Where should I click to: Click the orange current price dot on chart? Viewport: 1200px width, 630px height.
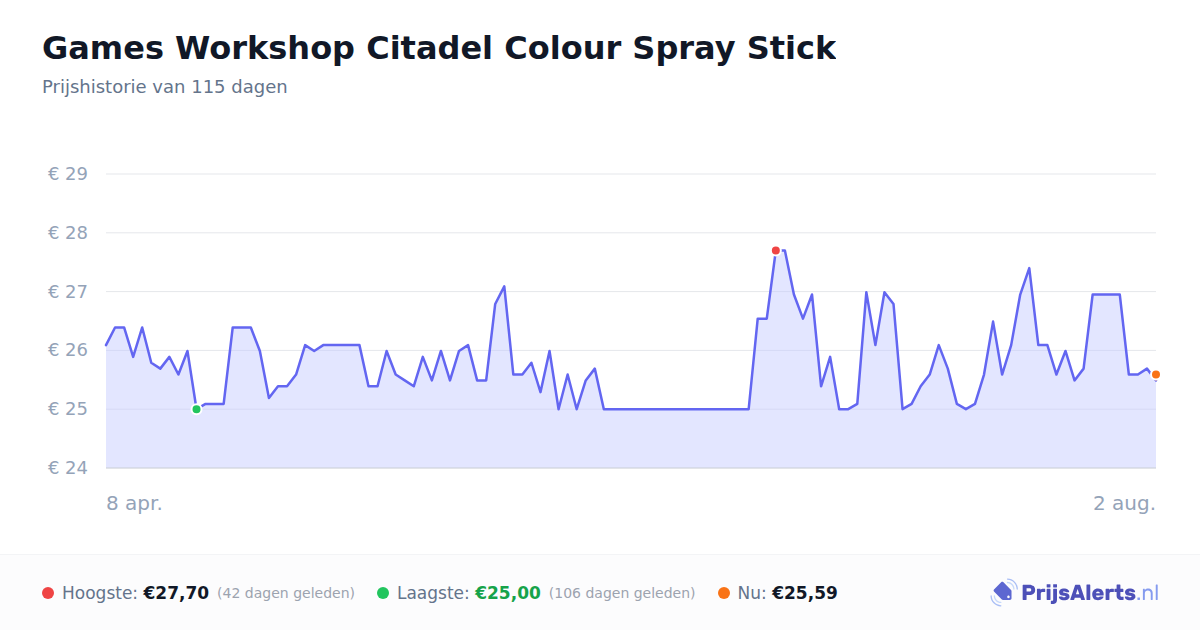pyautogui.click(x=1155, y=375)
